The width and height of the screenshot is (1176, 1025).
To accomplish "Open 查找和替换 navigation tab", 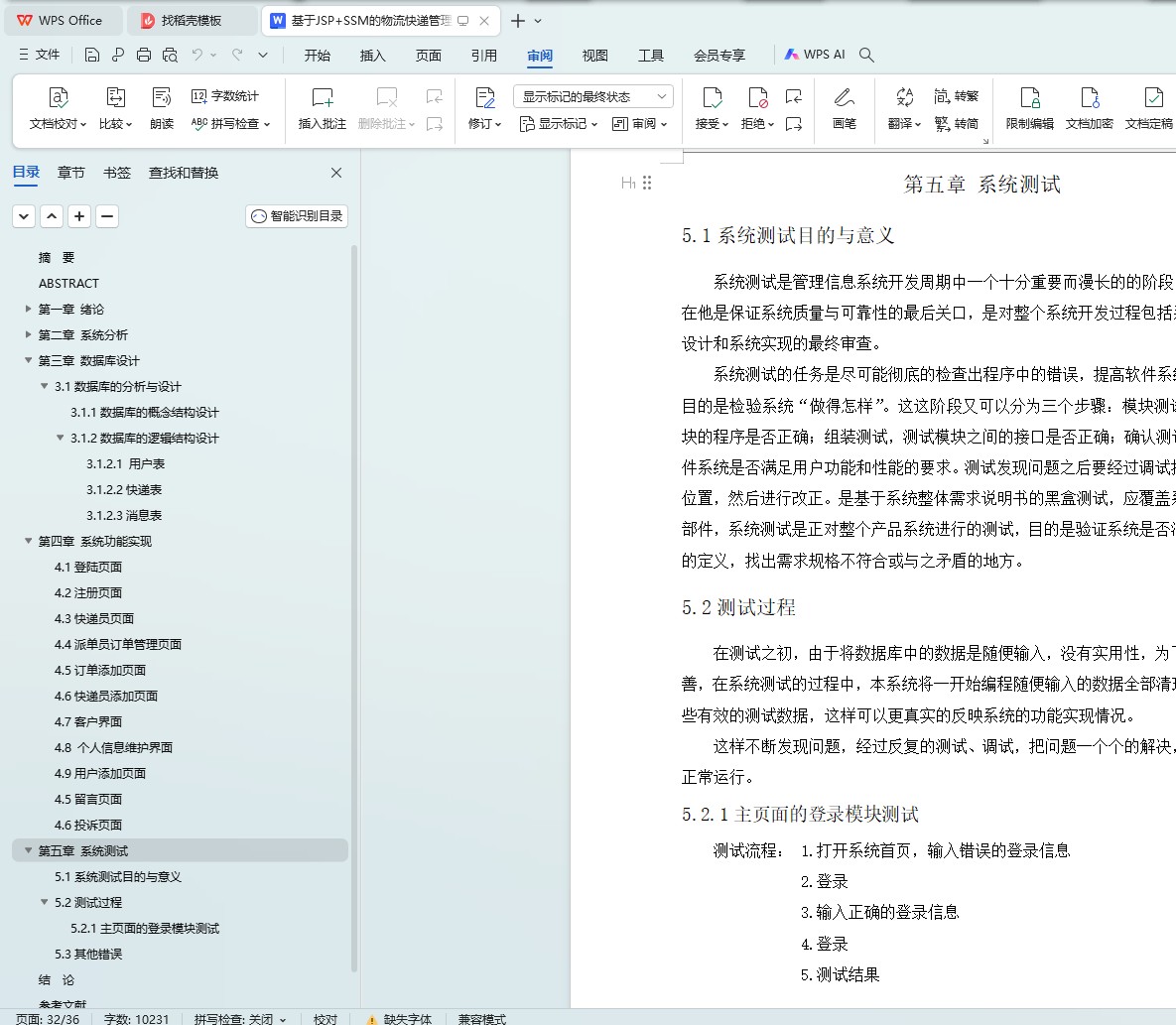I will [x=184, y=173].
